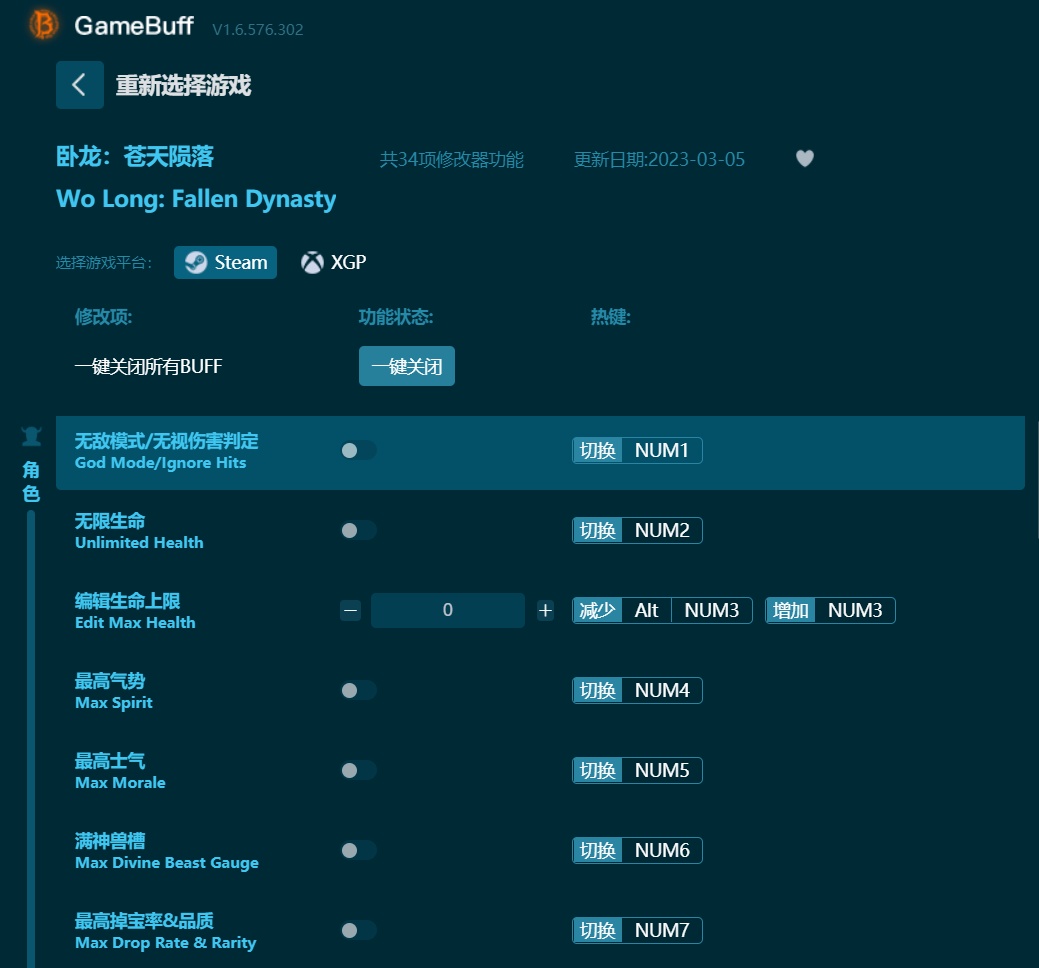Click the GameBuff flame logo icon
The height and width of the screenshot is (968, 1039).
click(44, 25)
